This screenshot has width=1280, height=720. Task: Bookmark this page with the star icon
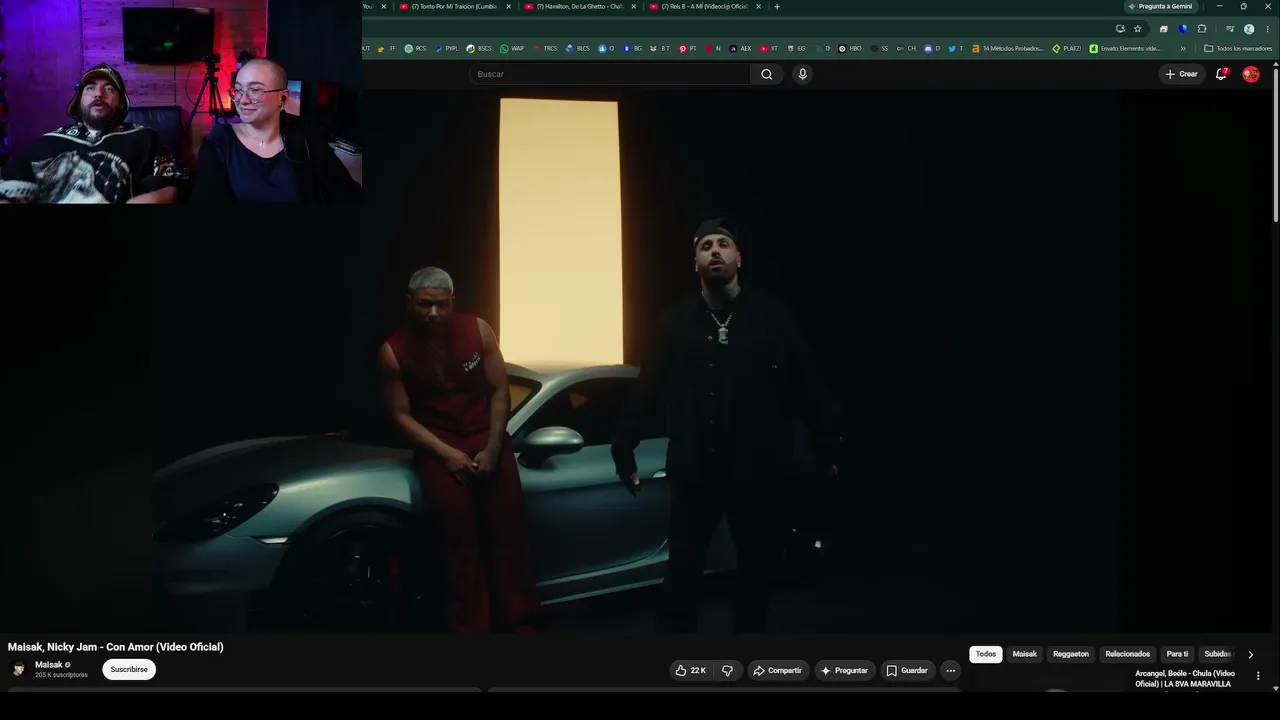pyautogui.click(x=1137, y=29)
